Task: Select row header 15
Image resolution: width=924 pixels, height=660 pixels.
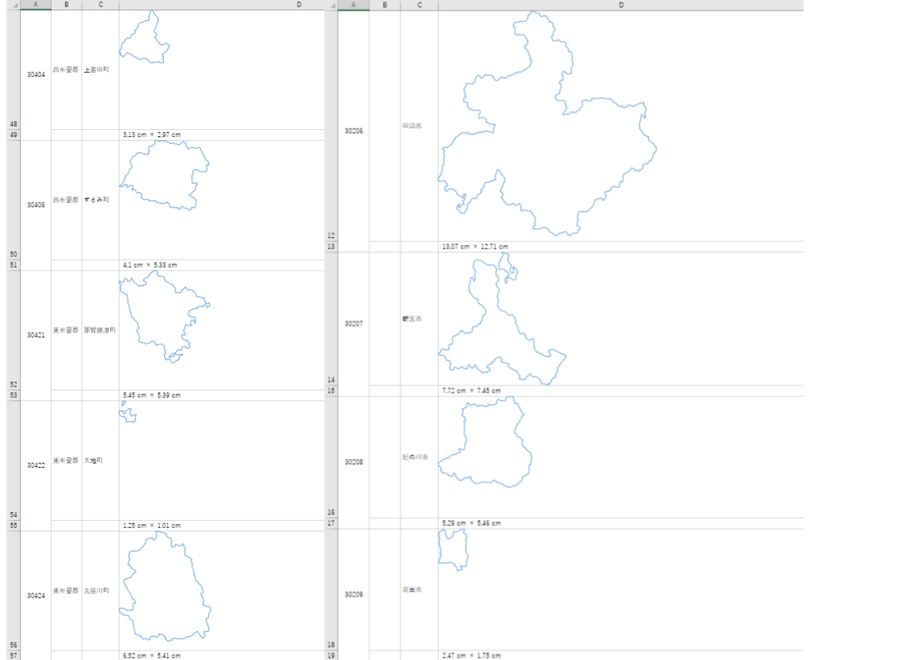Action: point(331,391)
